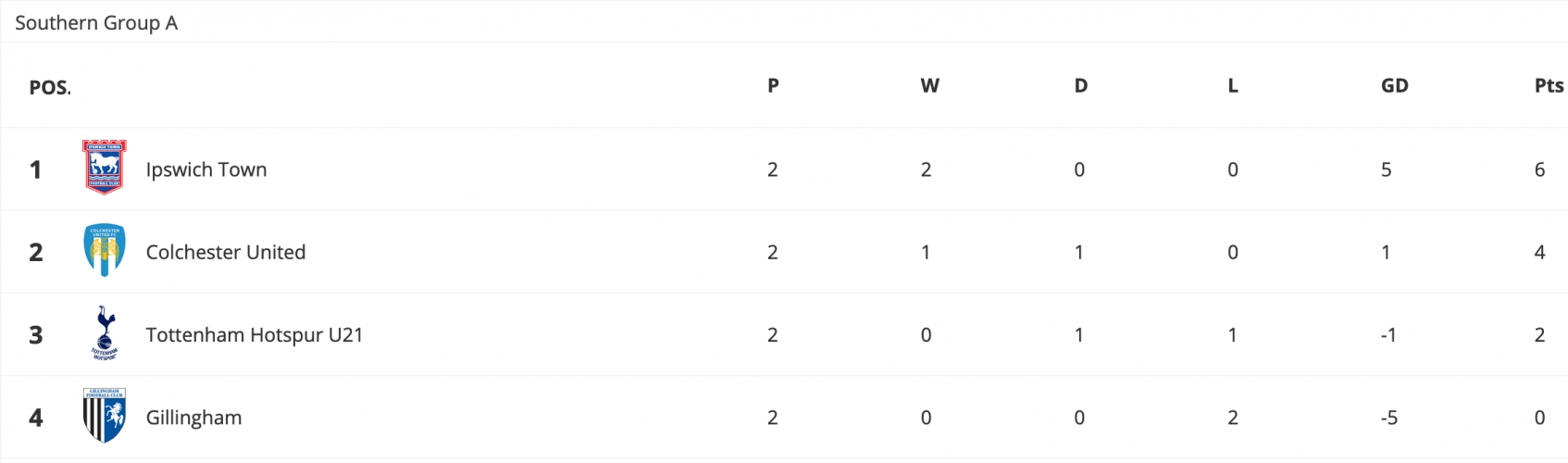Click the Pts column header

coord(1549,85)
